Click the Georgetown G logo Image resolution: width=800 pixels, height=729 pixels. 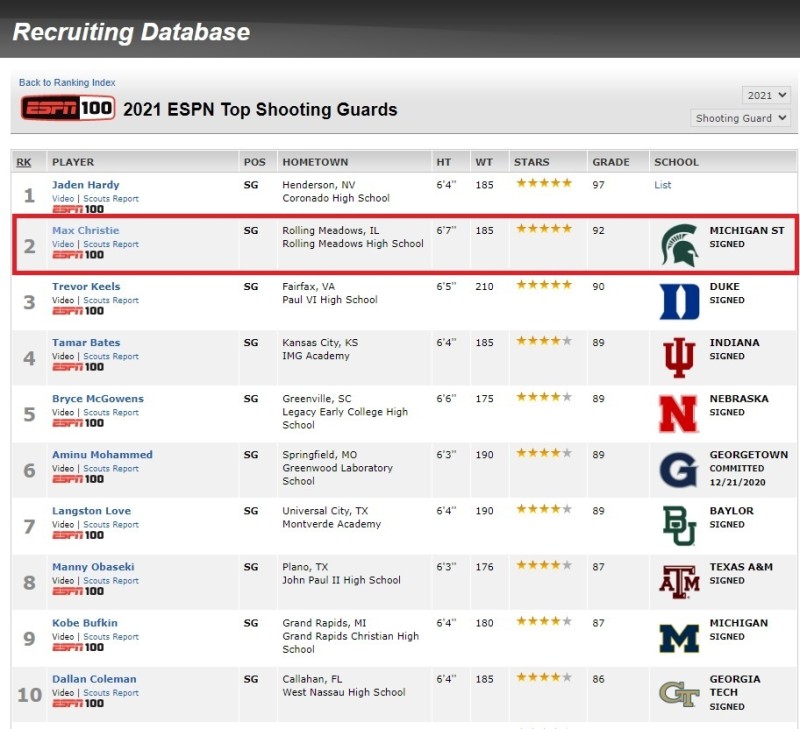click(x=678, y=470)
